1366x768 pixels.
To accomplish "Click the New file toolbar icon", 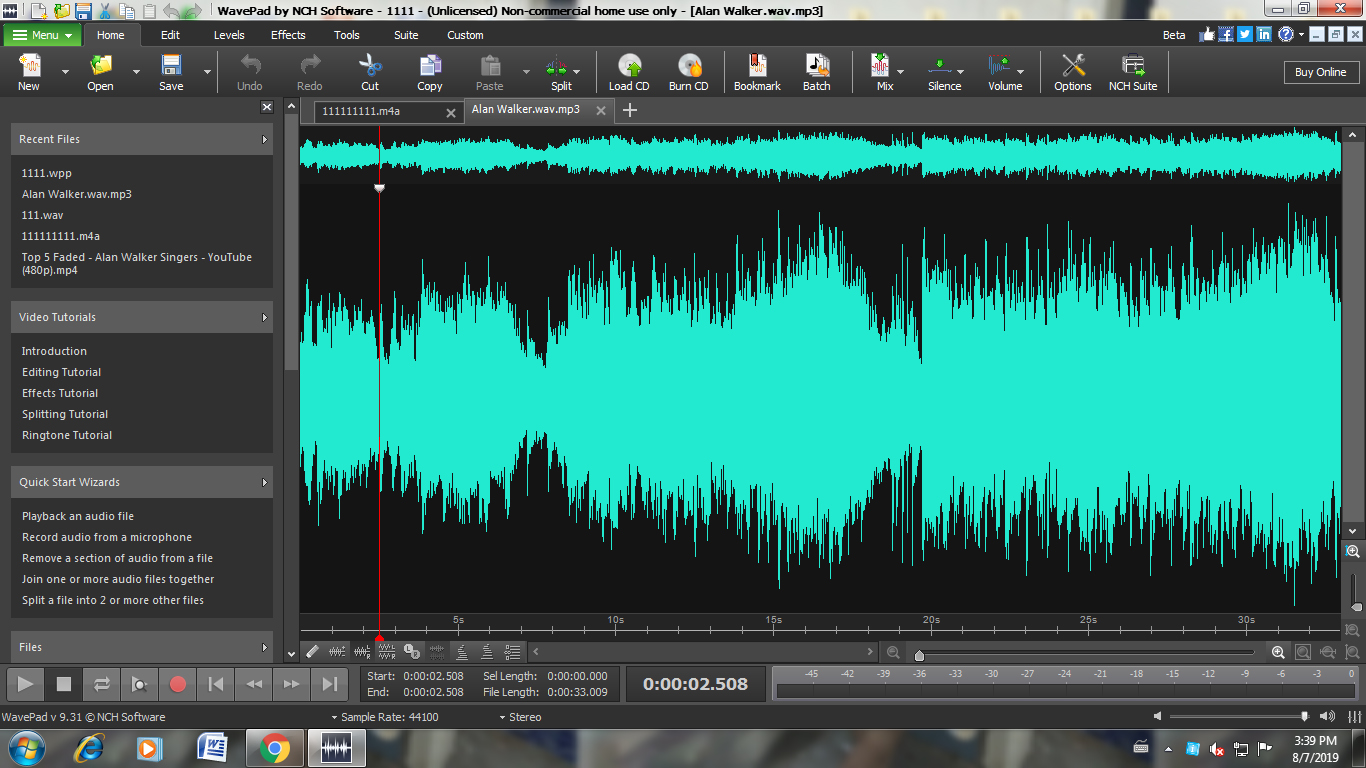I will (x=29, y=72).
